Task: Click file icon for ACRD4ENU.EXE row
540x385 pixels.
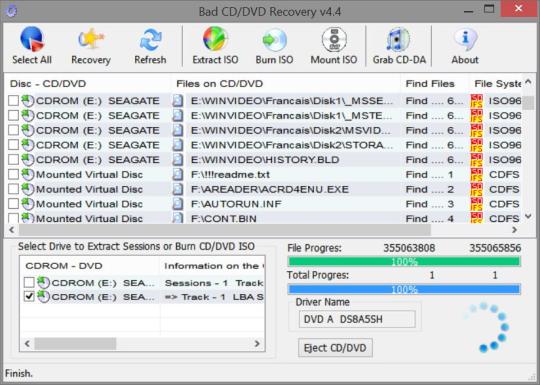Action: pyautogui.click(x=178, y=189)
